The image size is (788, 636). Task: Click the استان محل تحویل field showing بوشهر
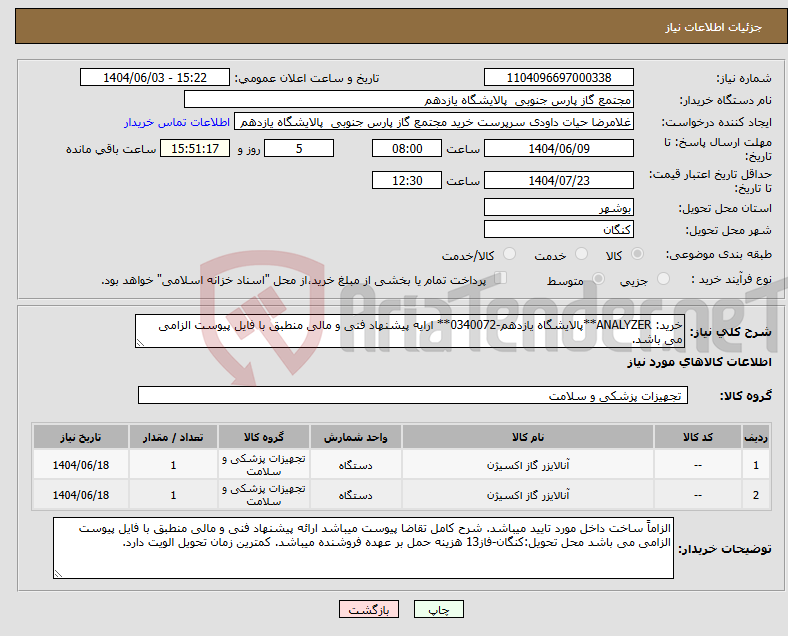[x=558, y=208]
